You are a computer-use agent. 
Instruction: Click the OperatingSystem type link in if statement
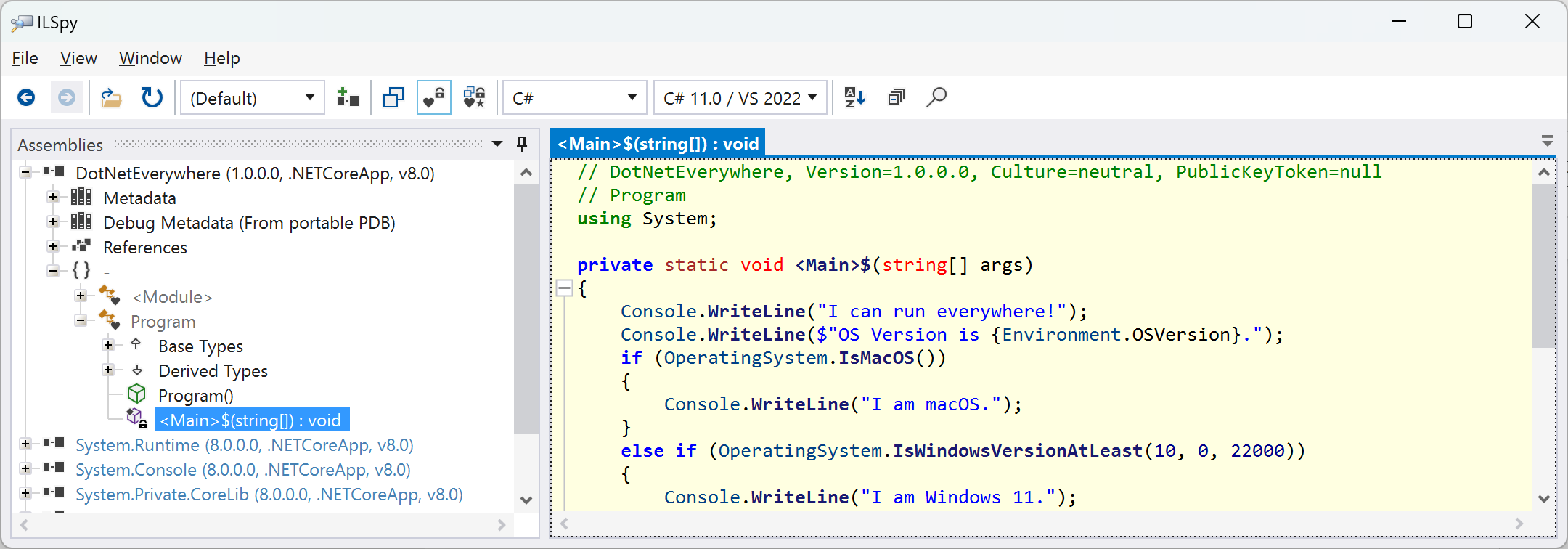pyautogui.click(x=746, y=358)
